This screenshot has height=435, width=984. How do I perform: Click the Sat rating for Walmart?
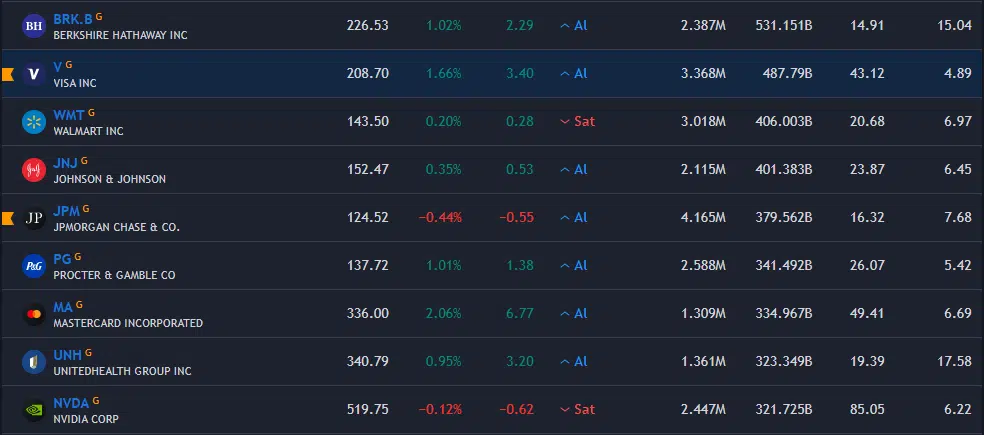click(578, 122)
